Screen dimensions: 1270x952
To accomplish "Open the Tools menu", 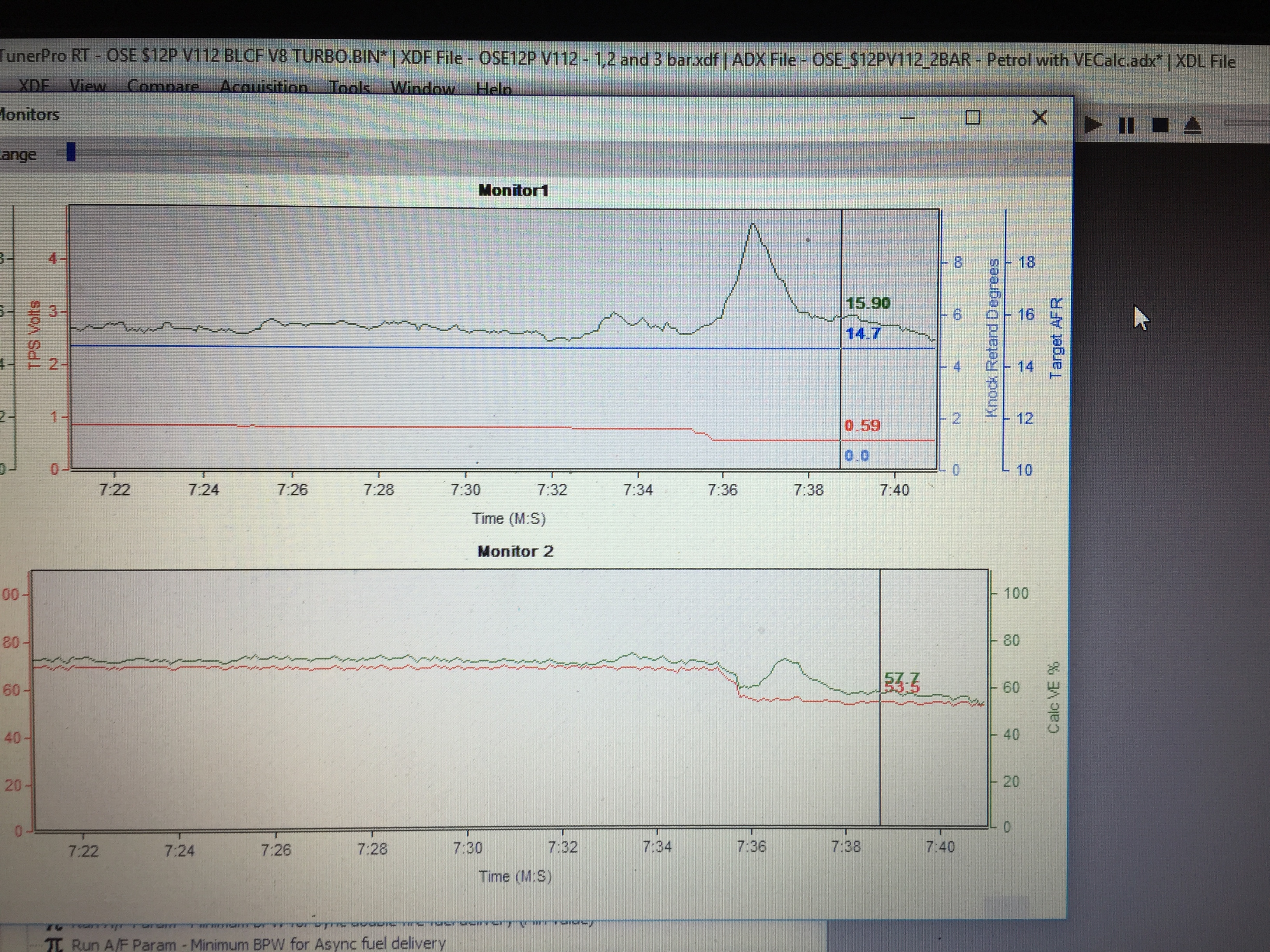I will point(349,88).
